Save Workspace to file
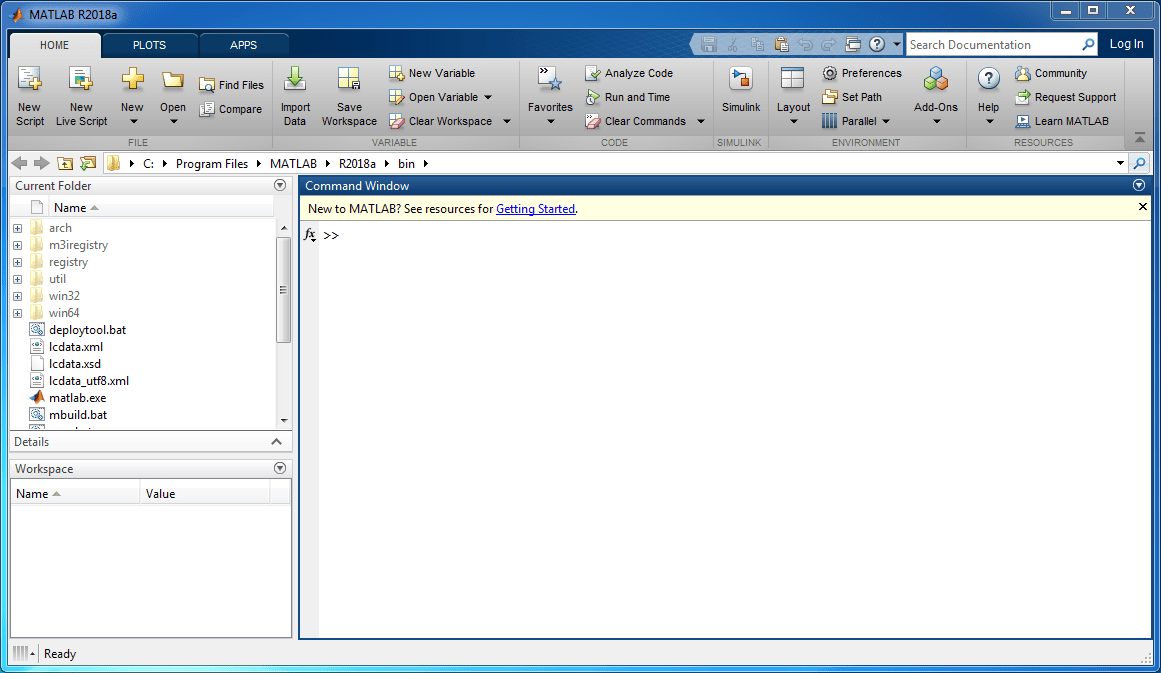1161x673 pixels. pos(349,96)
